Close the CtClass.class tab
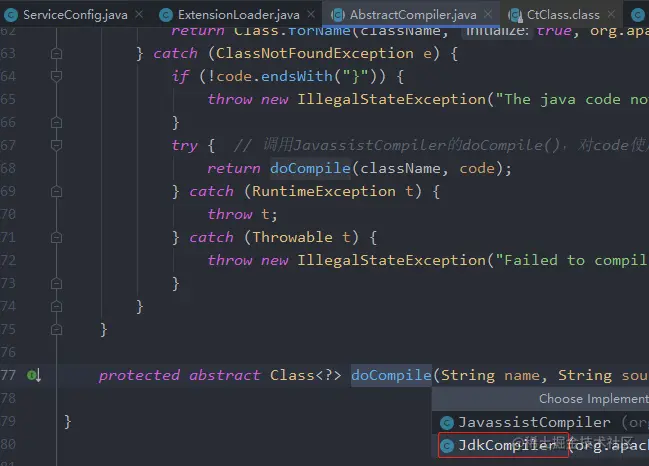The image size is (649, 466). (611, 14)
